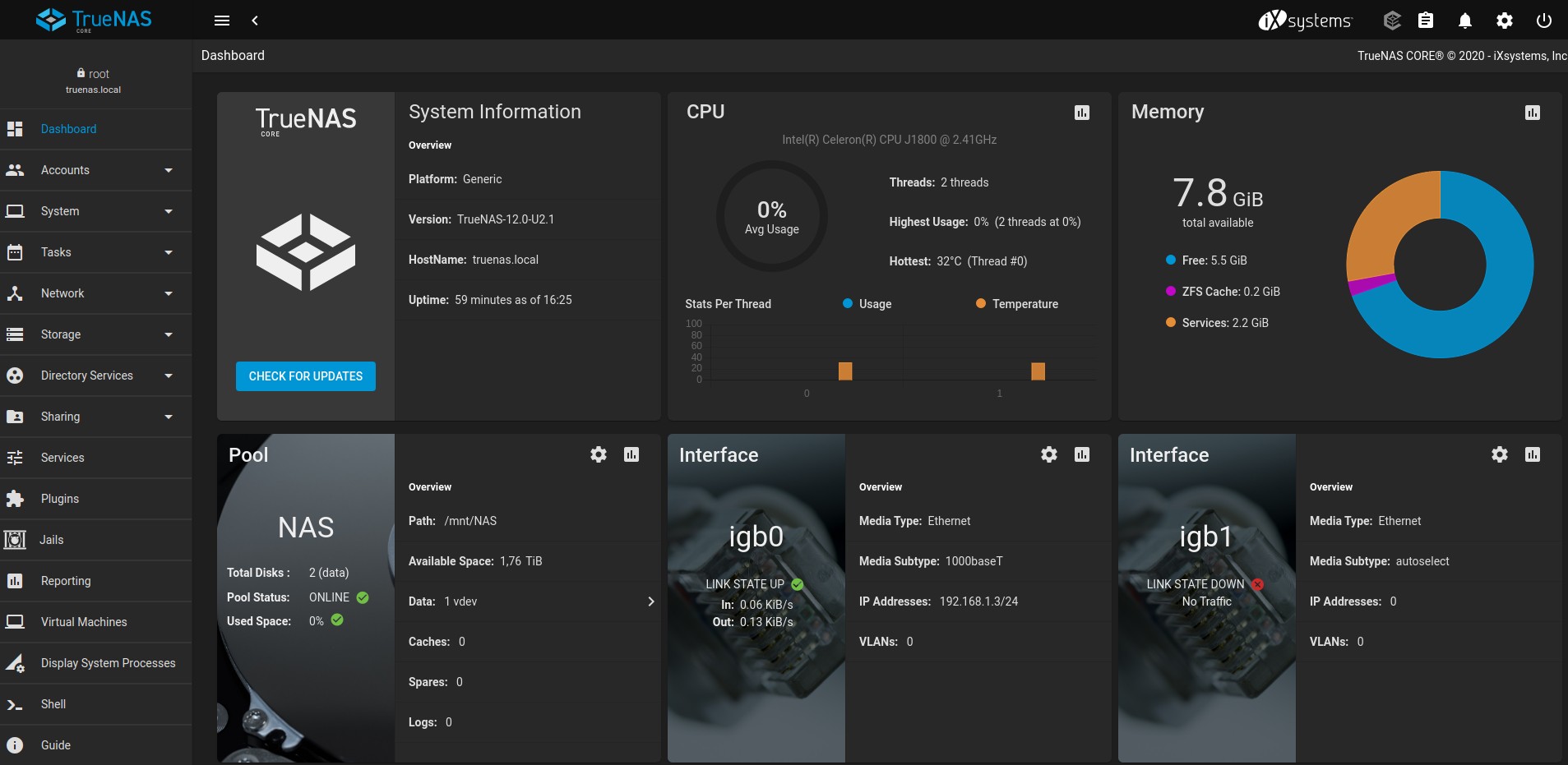Viewport: 1568px width, 765px height.
Task: Click the Sharing folder icon
Action: pyautogui.click(x=15, y=417)
